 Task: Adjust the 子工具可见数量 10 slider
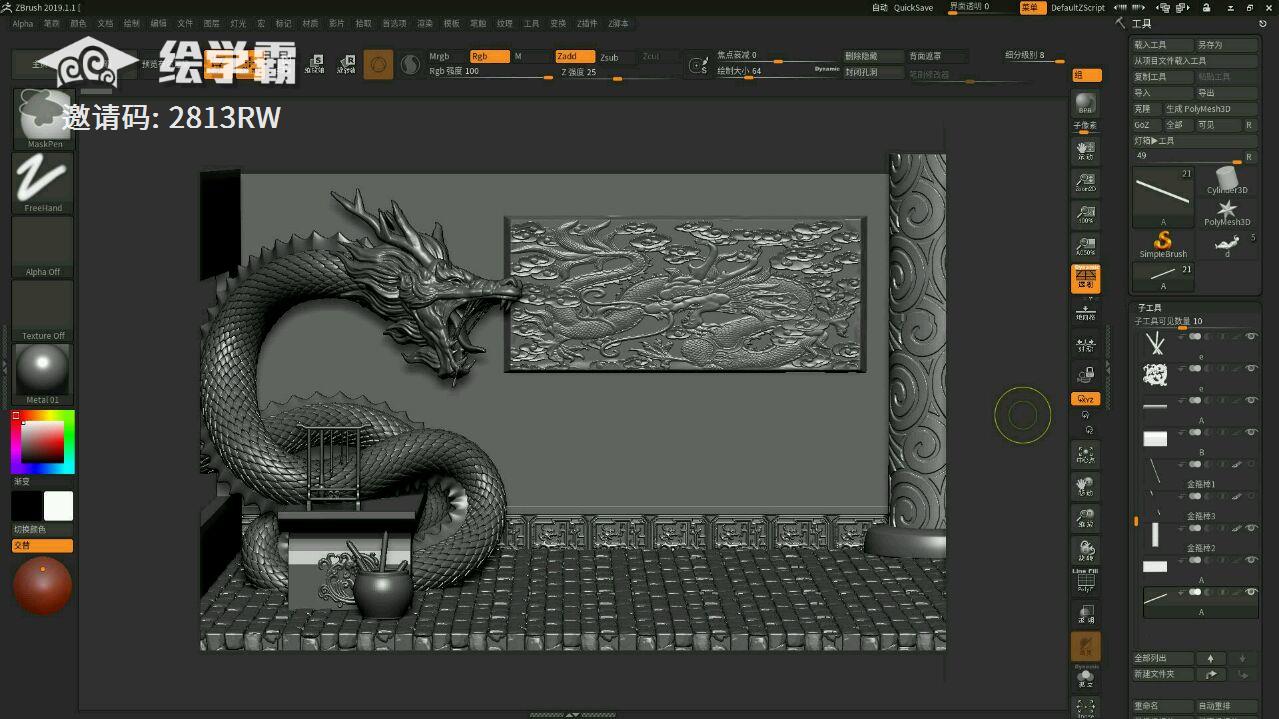coord(1194,322)
